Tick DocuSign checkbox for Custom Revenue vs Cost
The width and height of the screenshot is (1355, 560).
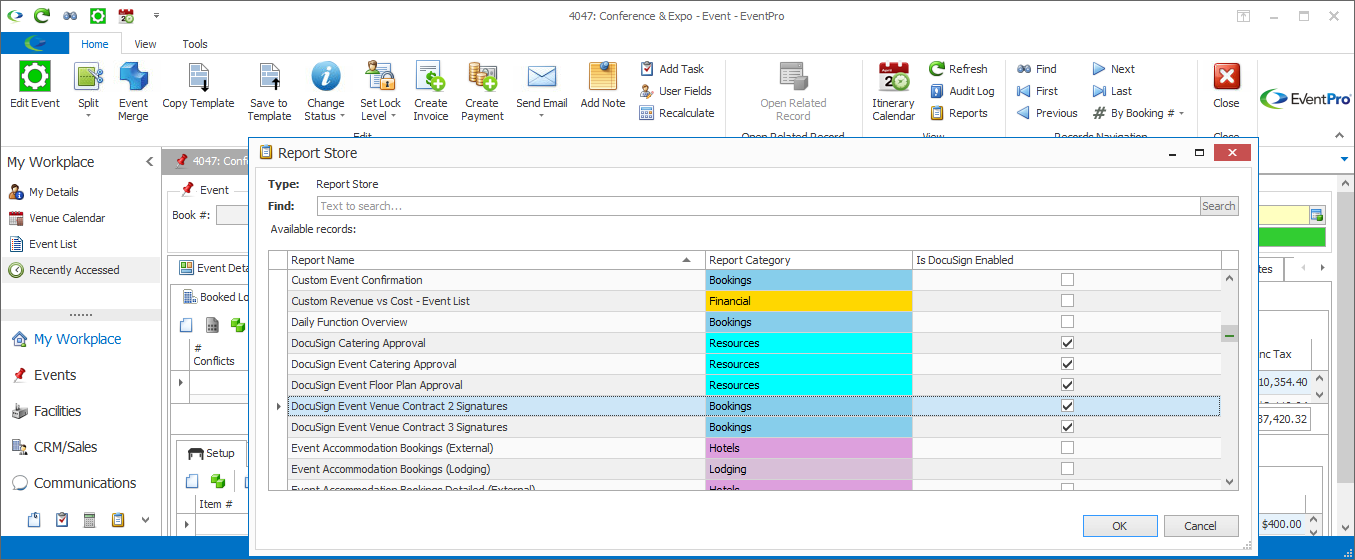pos(1067,301)
